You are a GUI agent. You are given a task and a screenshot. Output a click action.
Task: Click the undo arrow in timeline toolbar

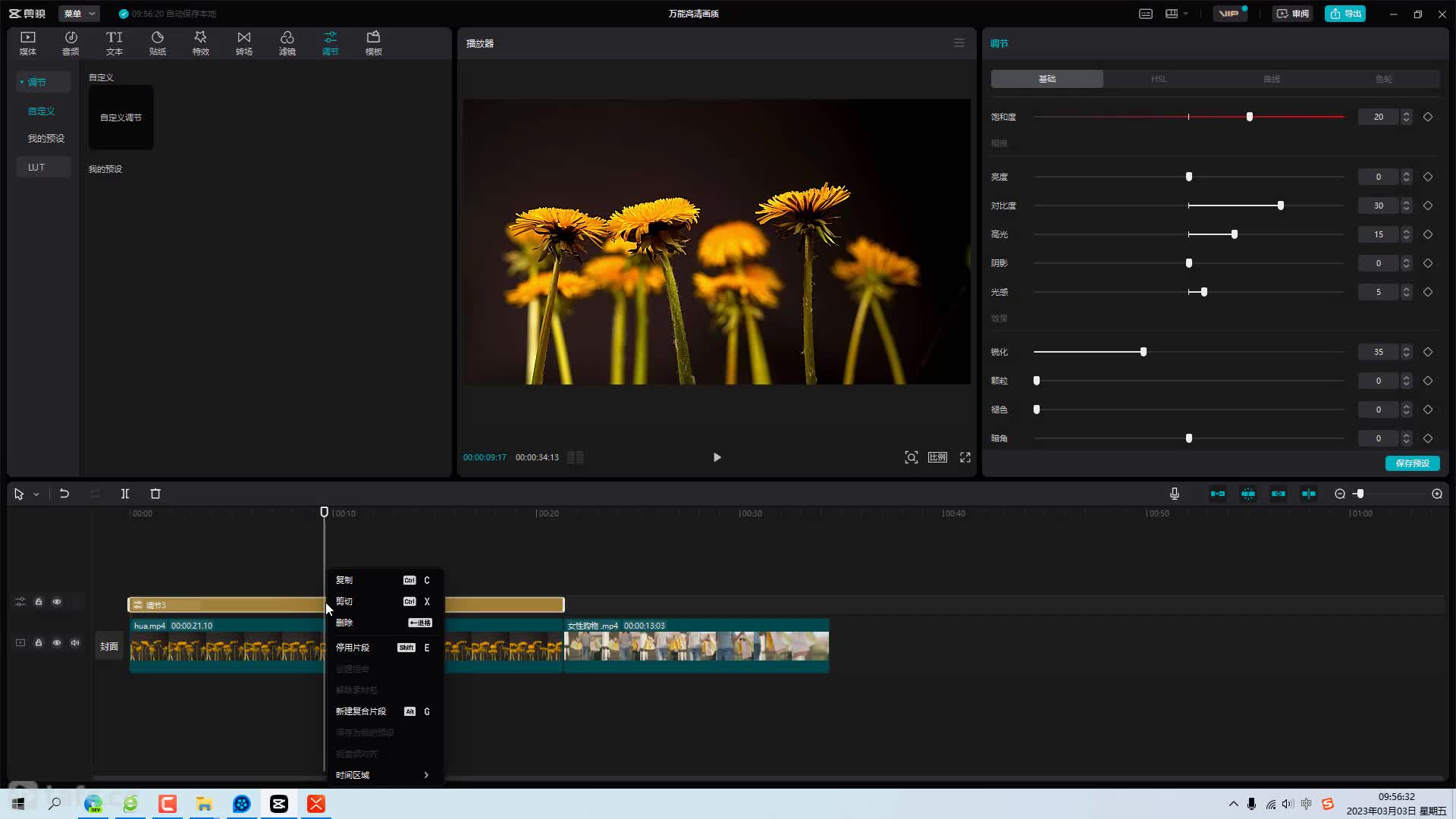(64, 494)
